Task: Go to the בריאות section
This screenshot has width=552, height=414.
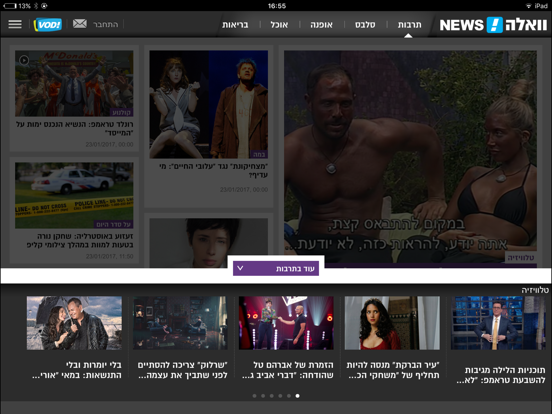Action: pyautogui.click(x=235, y=25)
